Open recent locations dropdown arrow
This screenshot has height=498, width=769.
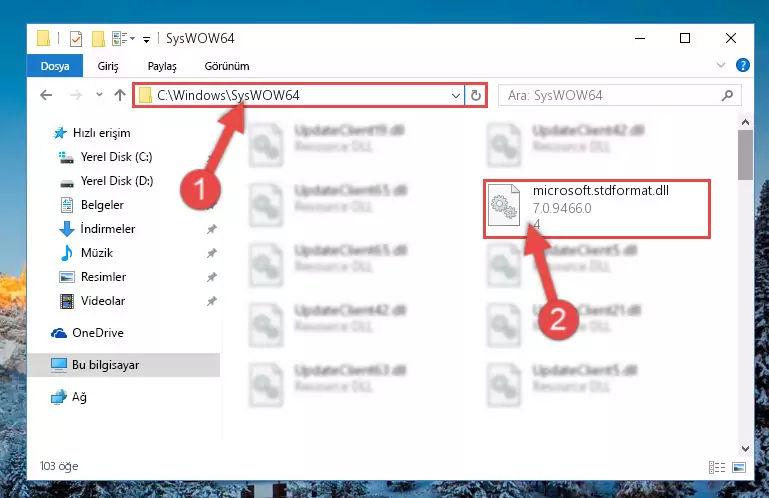click(99, 95)
